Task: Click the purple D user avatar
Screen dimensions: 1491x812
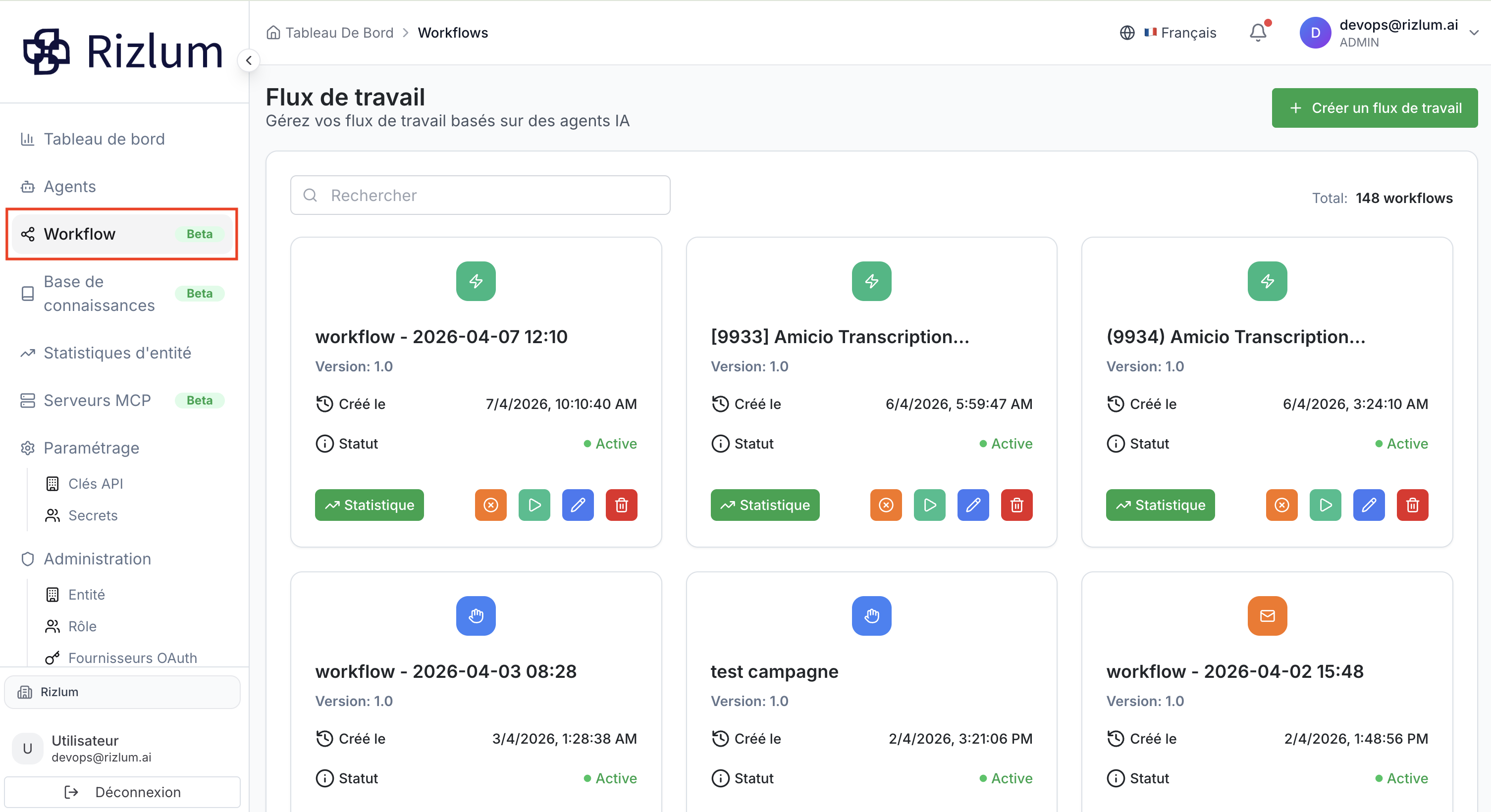Action: click(x=1315, y=32)
